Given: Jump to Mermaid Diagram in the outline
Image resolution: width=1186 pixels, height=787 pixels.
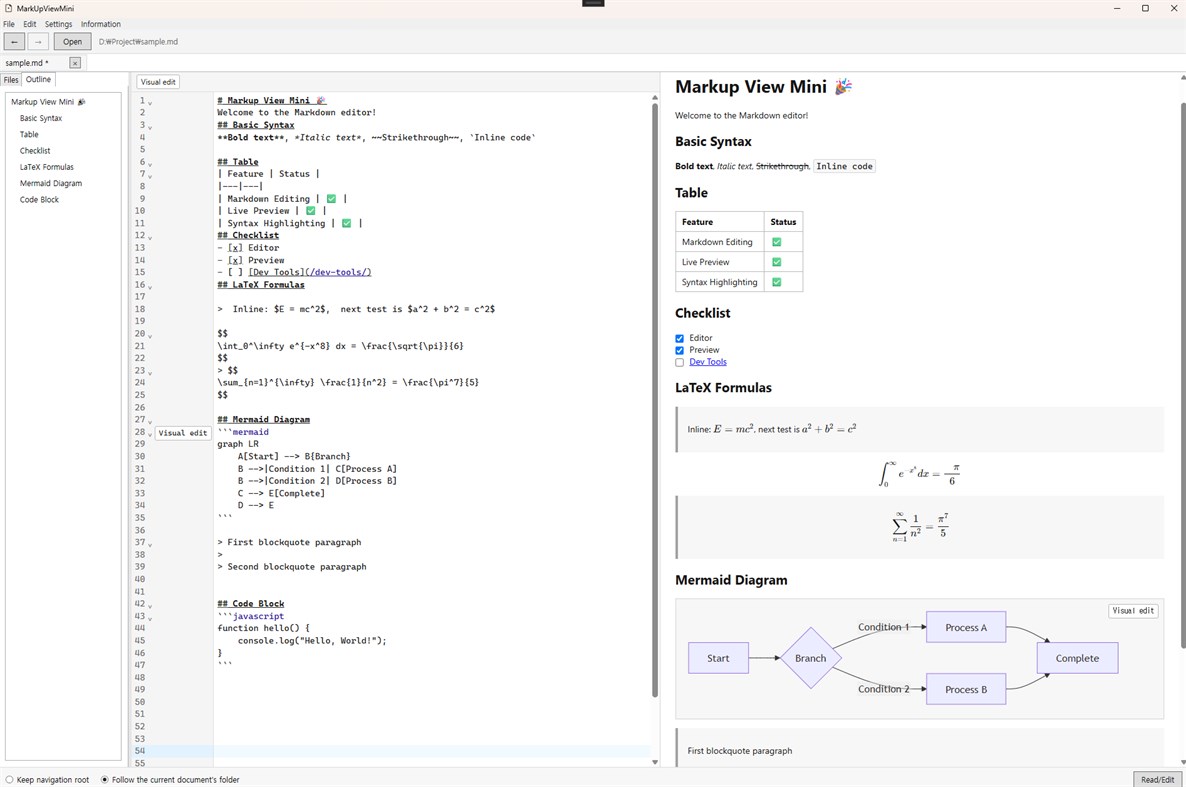Looking at the screenshot, I should coord(51,183).
